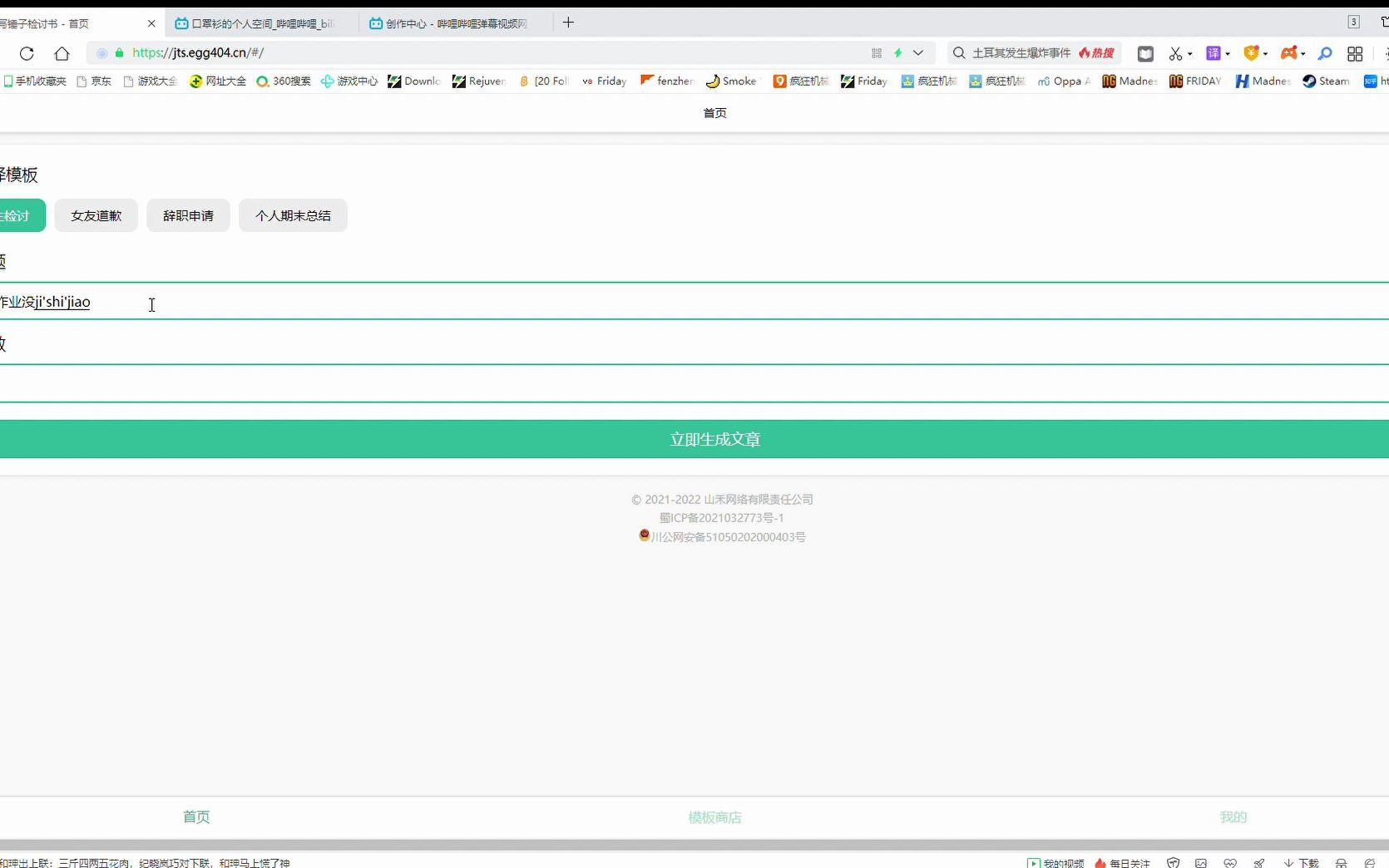Open the Rejuven bookmark
The height and width of the screenshot is (868, 1389).
[x=478, y=81]
